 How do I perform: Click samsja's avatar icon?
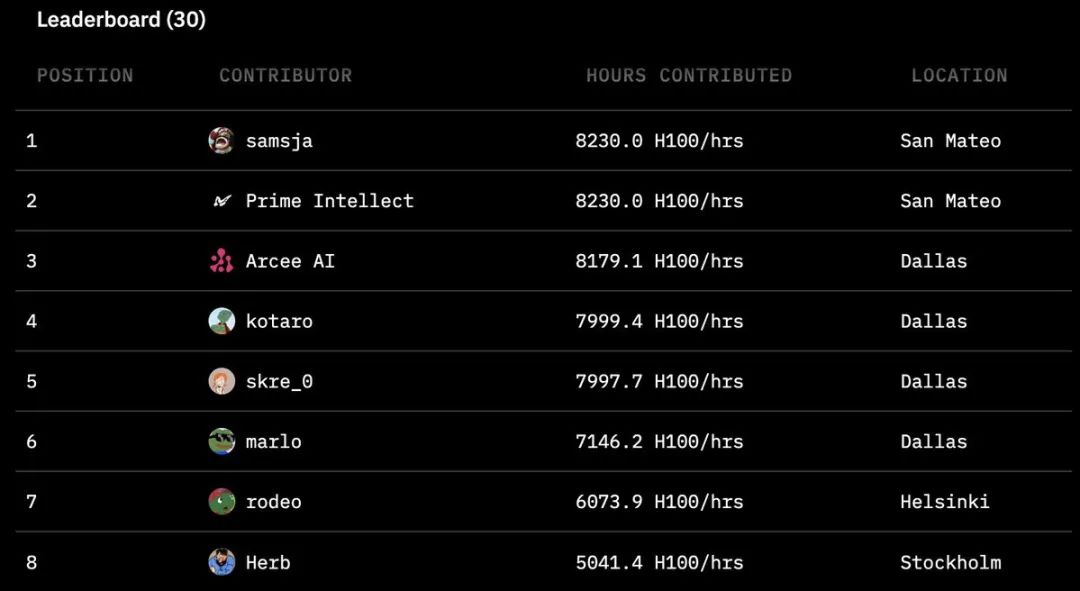(x=221, y=141)
